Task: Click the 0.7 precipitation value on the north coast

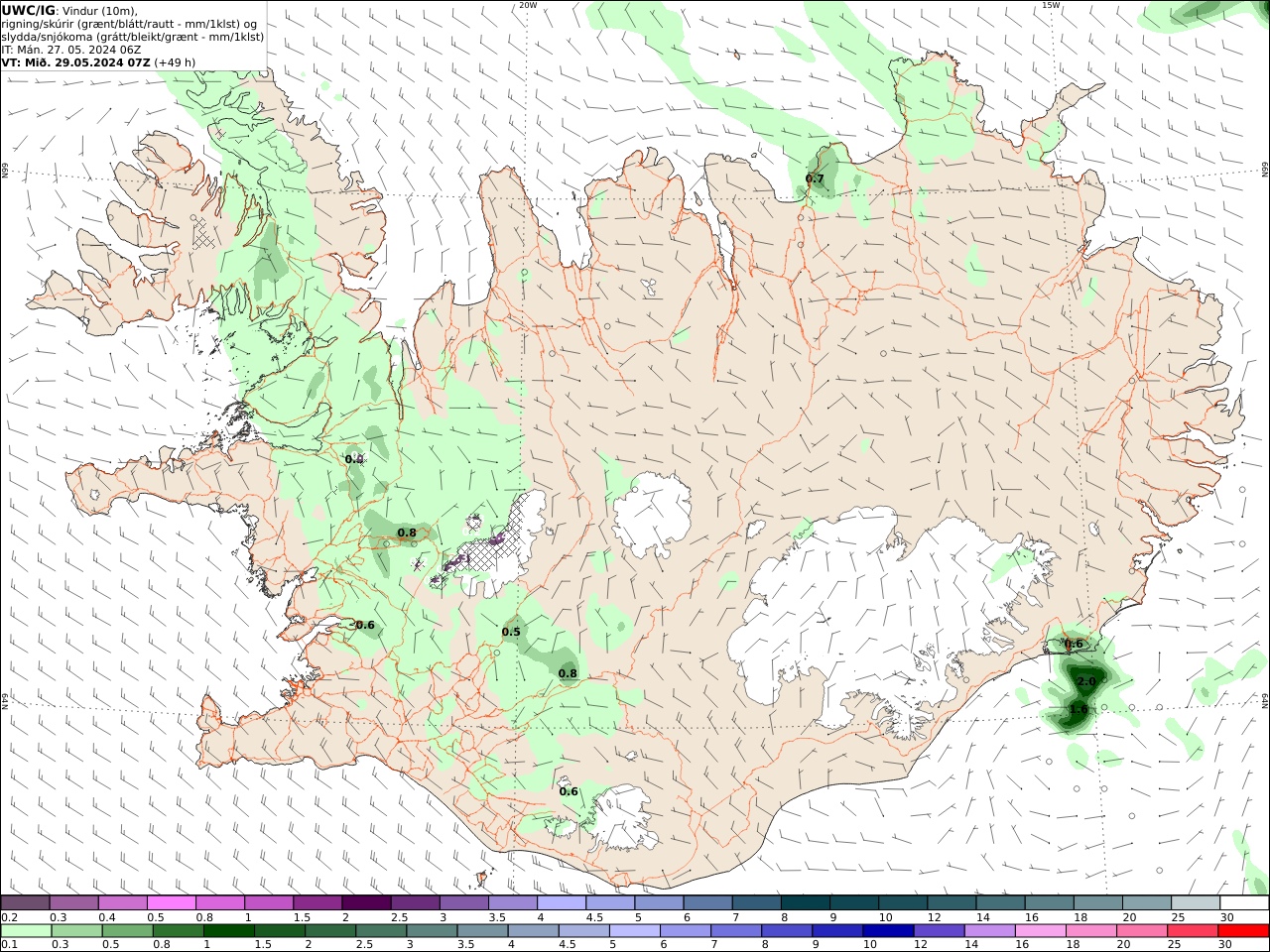Action: pos(815,178)
